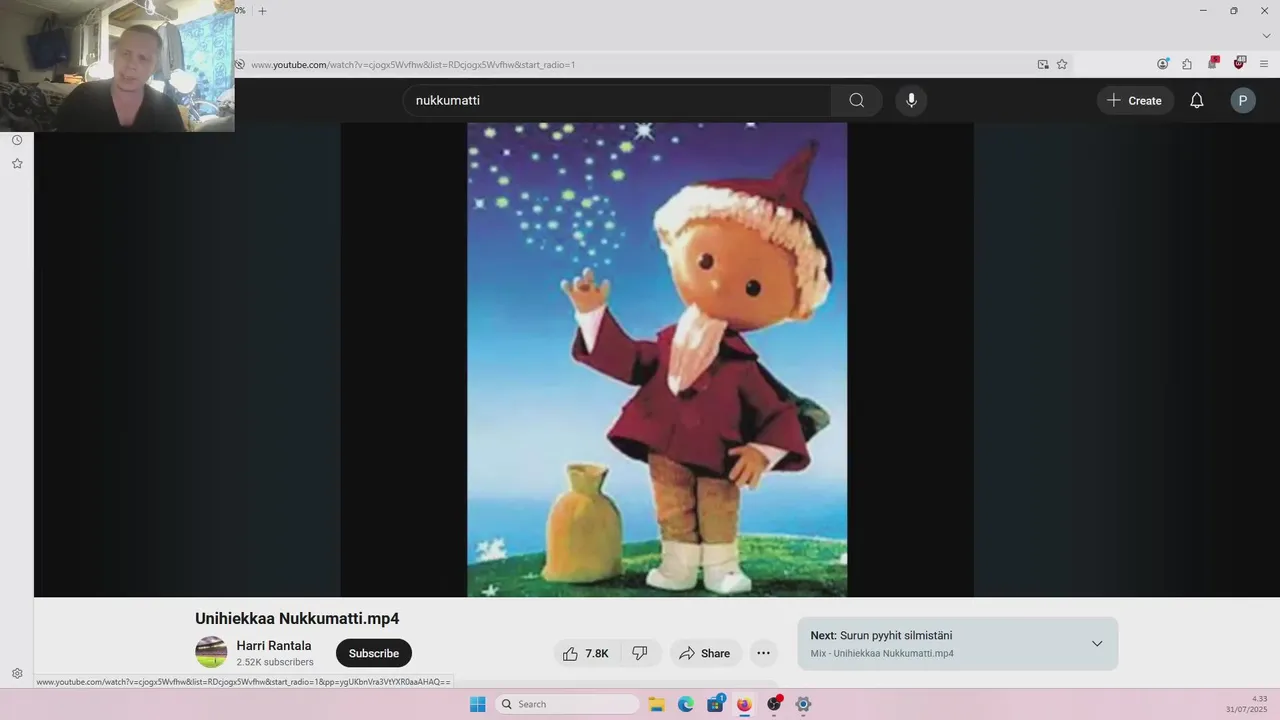Click the Nukkumatti video player image
The image size is (1280, 720).
click(657, 360)
